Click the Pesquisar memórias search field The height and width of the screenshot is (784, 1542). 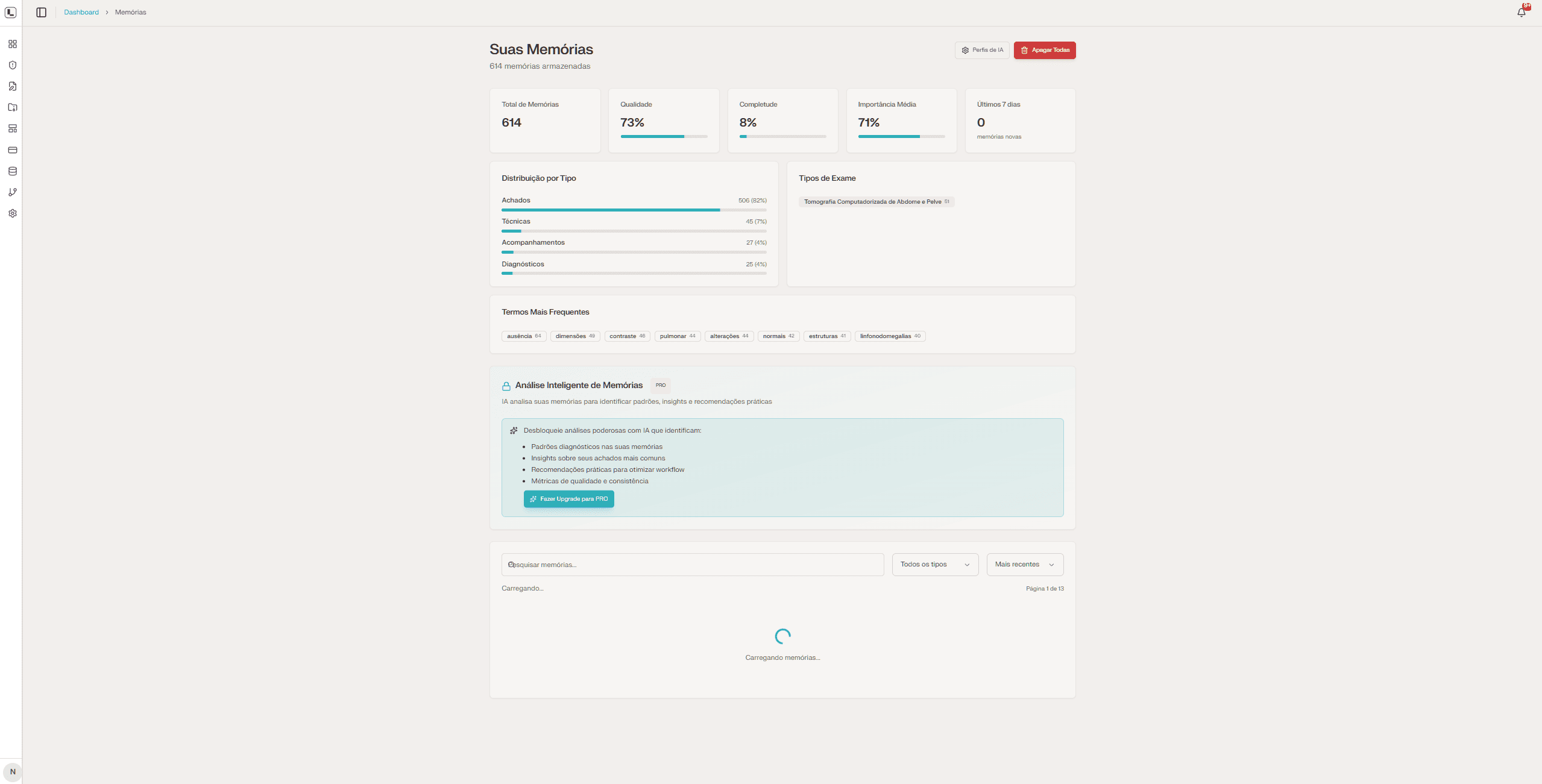693,565
